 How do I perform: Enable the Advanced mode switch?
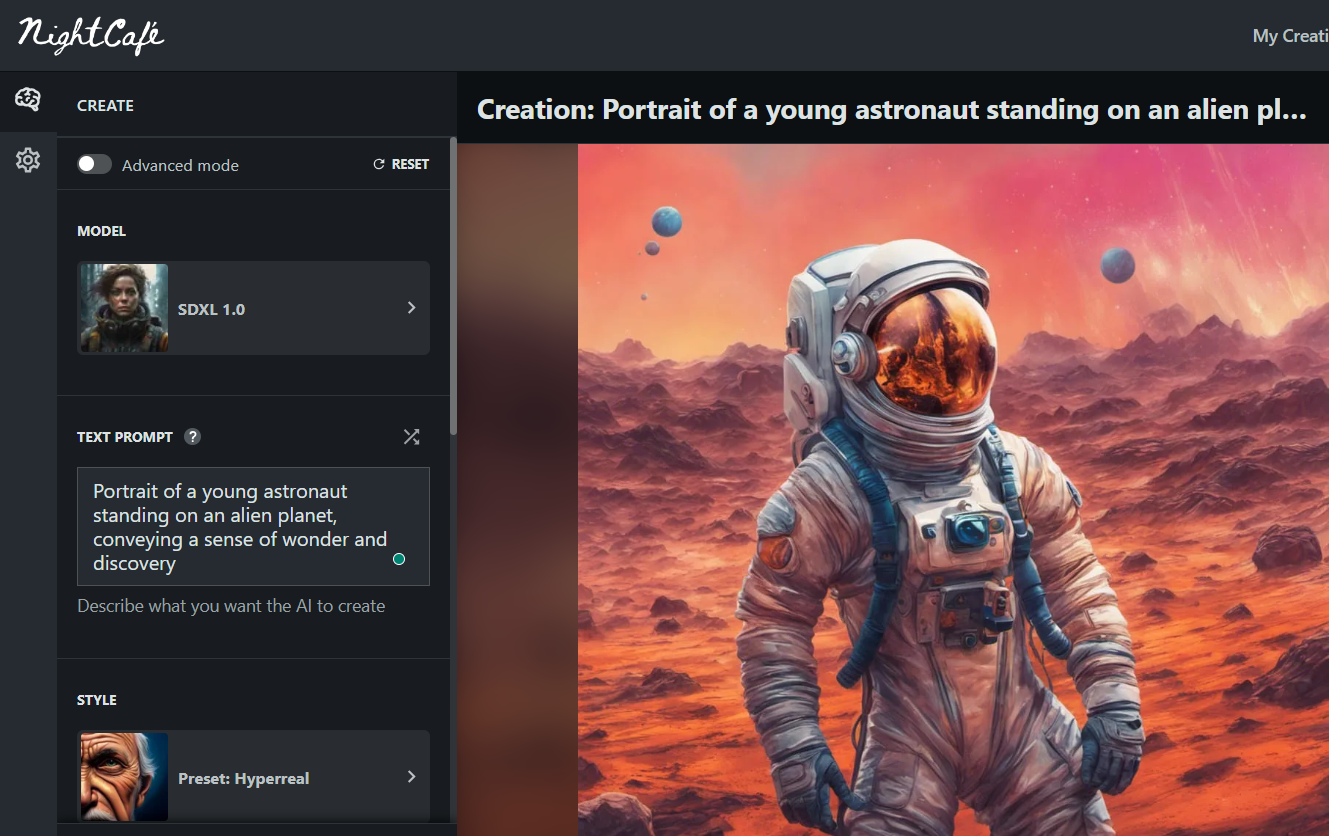click(x=95, y=165)
